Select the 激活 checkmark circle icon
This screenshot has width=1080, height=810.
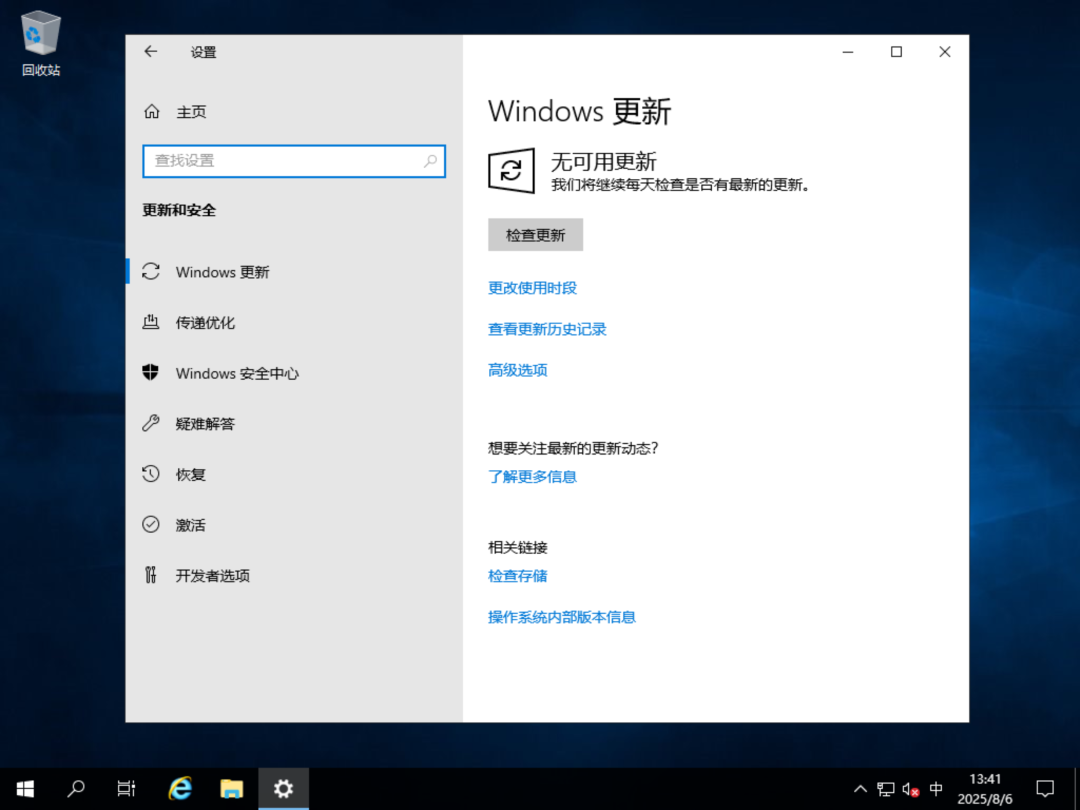(151, 524)
